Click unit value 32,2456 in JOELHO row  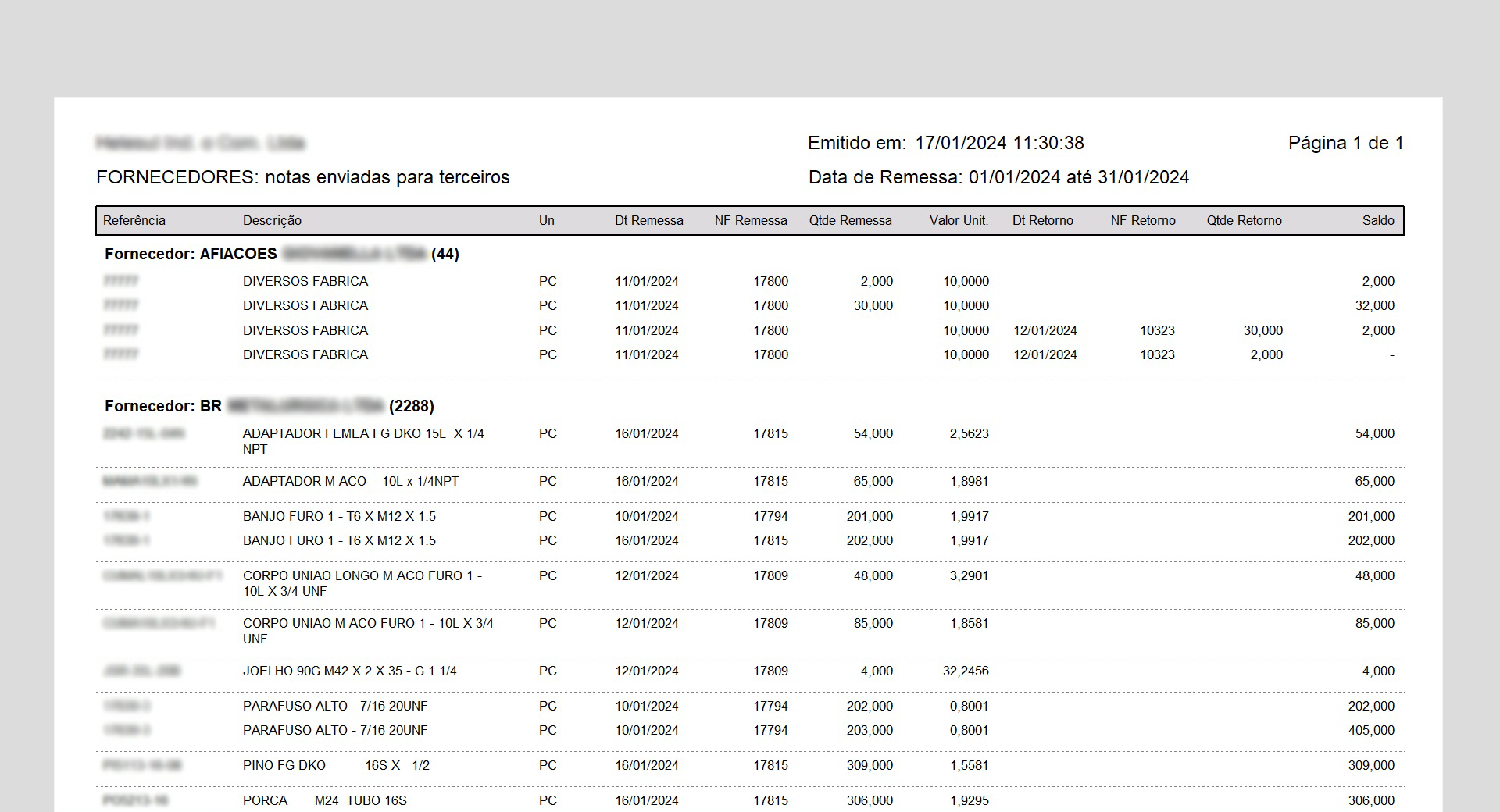coord(966,671)
